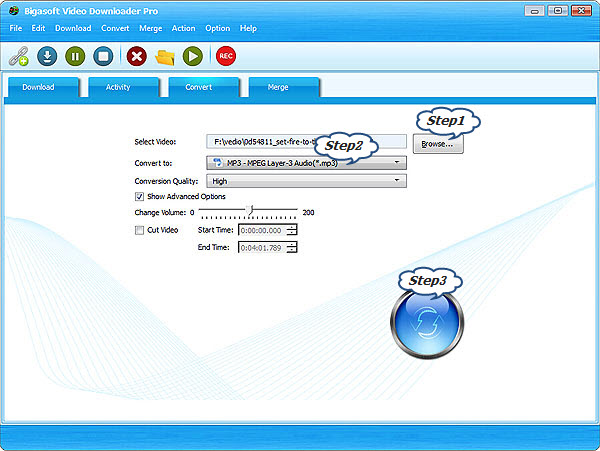Click the Browse... button

pos(438,144)
